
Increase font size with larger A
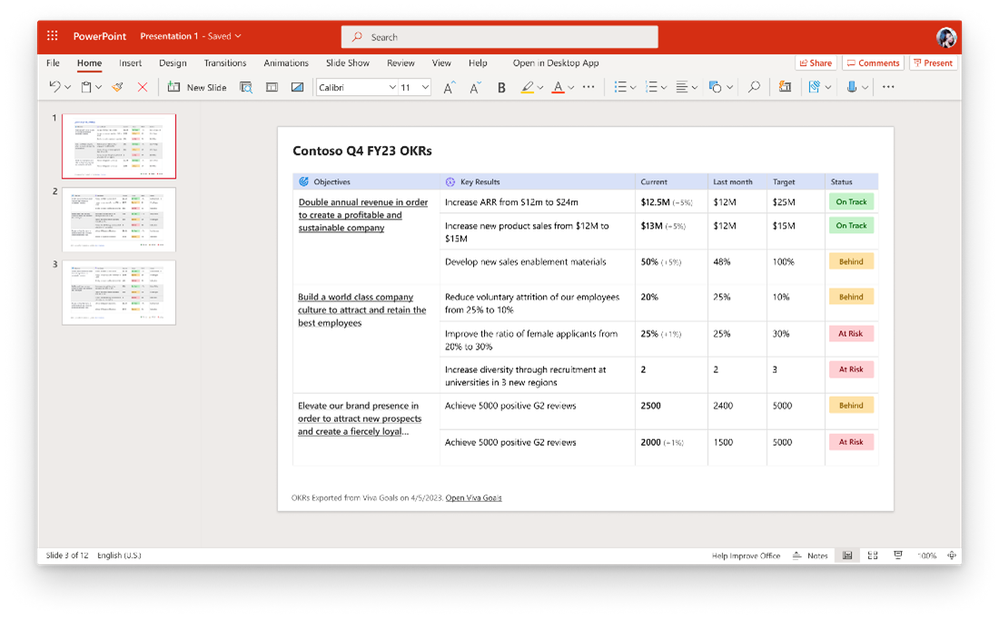(449, 88)
